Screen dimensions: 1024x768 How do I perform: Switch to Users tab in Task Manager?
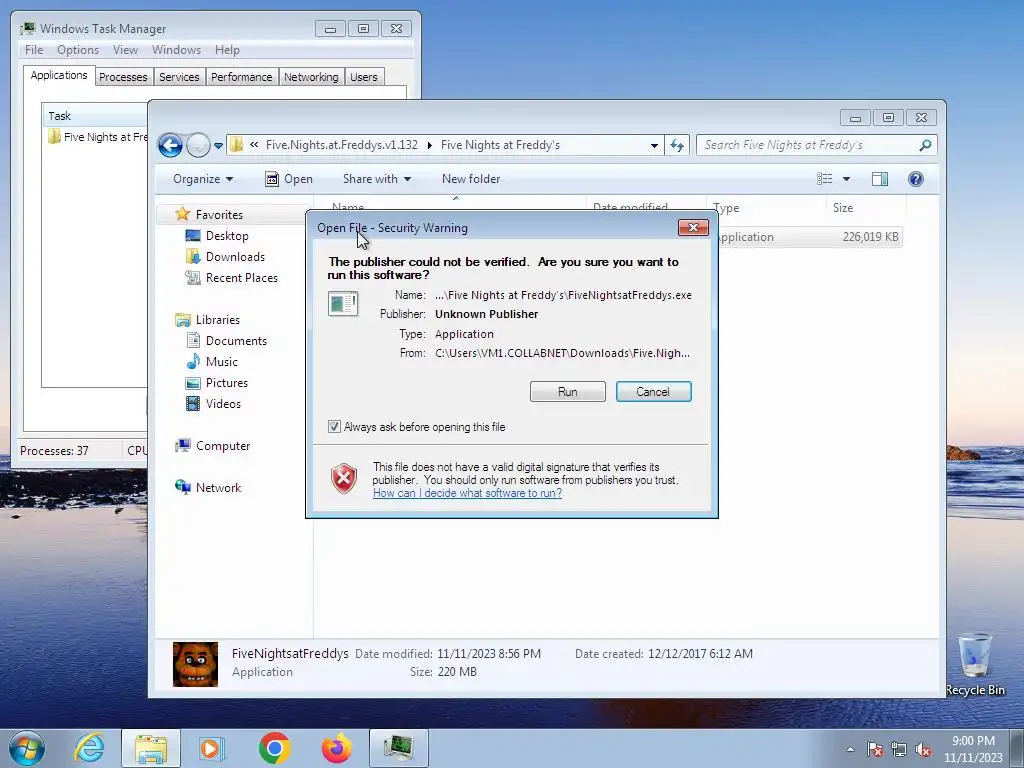[364, 77]
